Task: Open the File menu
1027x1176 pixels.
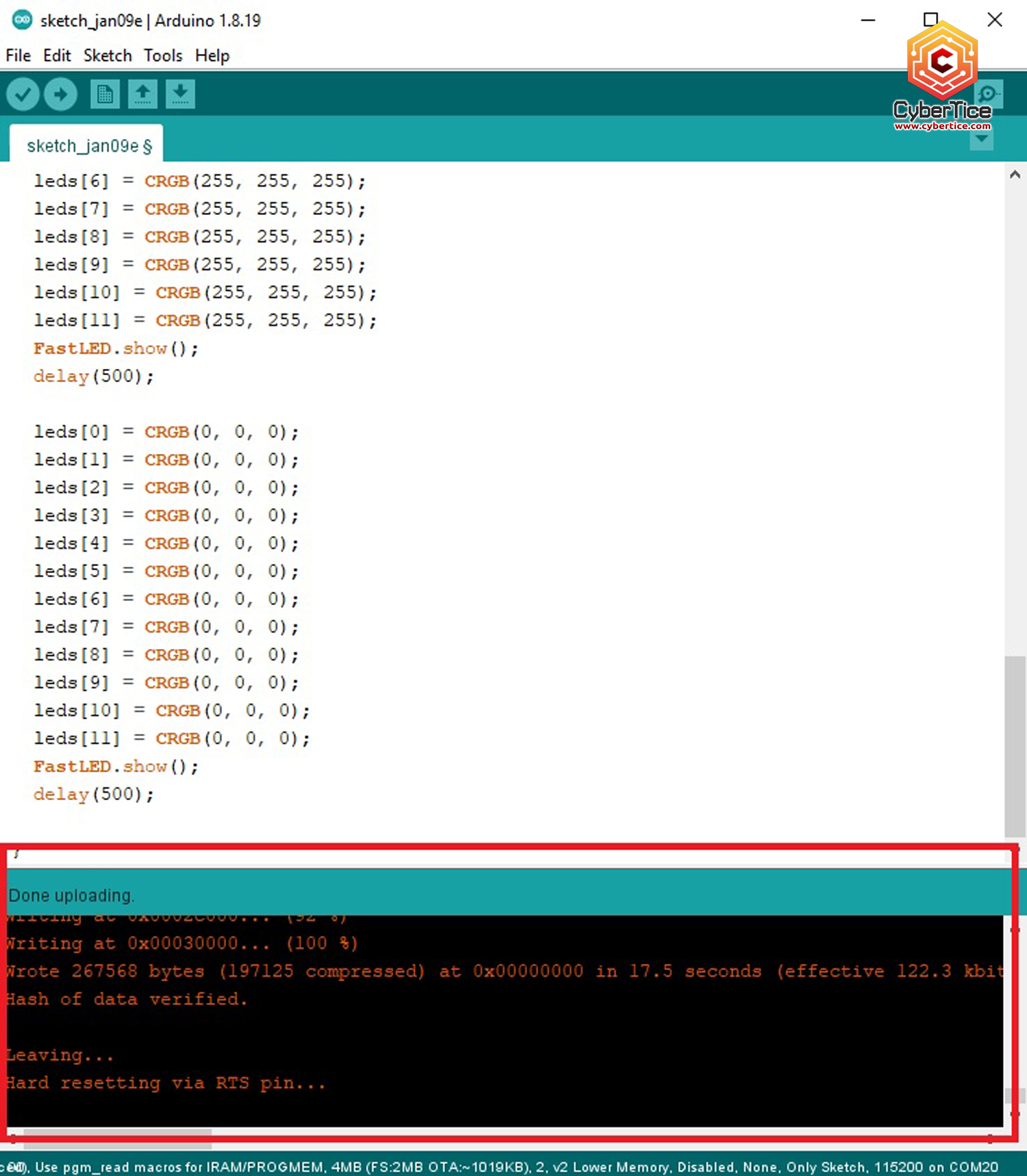Action: (18, 55)
